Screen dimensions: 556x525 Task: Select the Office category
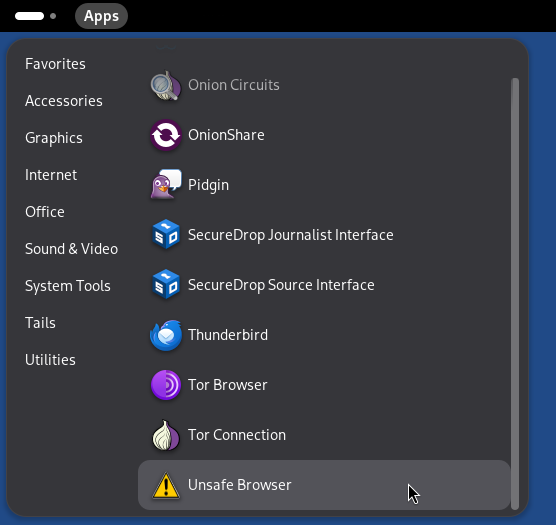[x=45, y=212]
